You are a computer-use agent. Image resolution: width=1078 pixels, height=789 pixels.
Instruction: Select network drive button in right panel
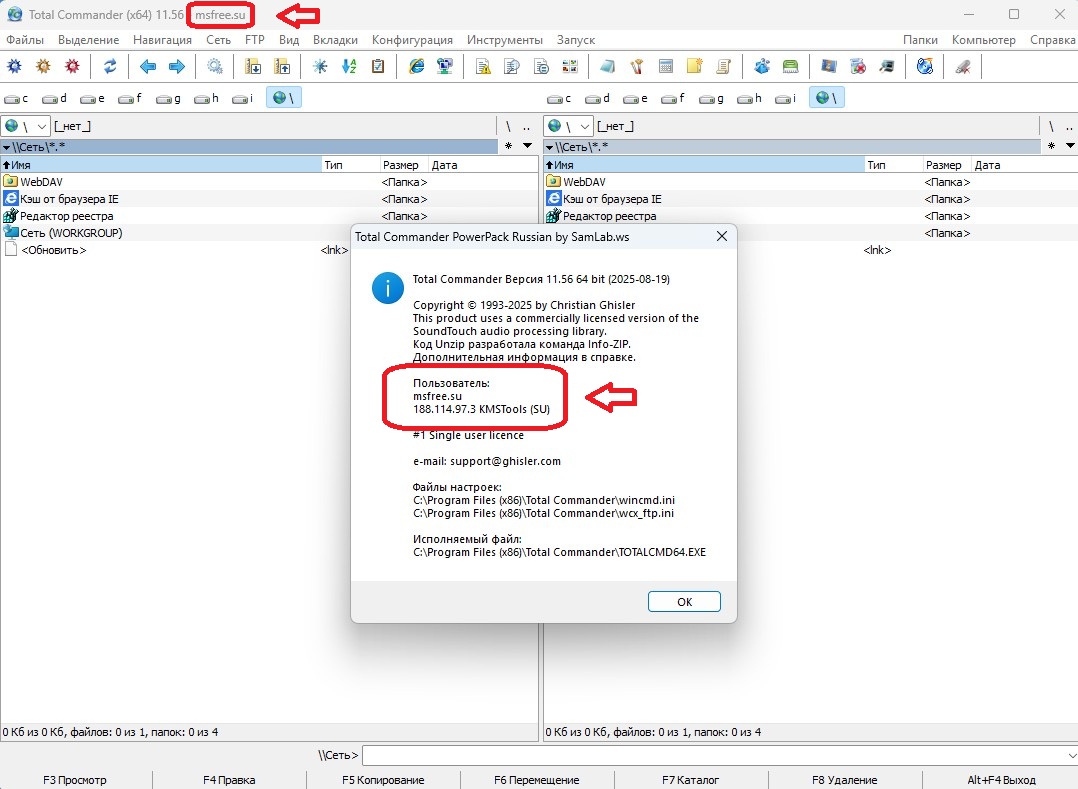(x=826, y=98)
